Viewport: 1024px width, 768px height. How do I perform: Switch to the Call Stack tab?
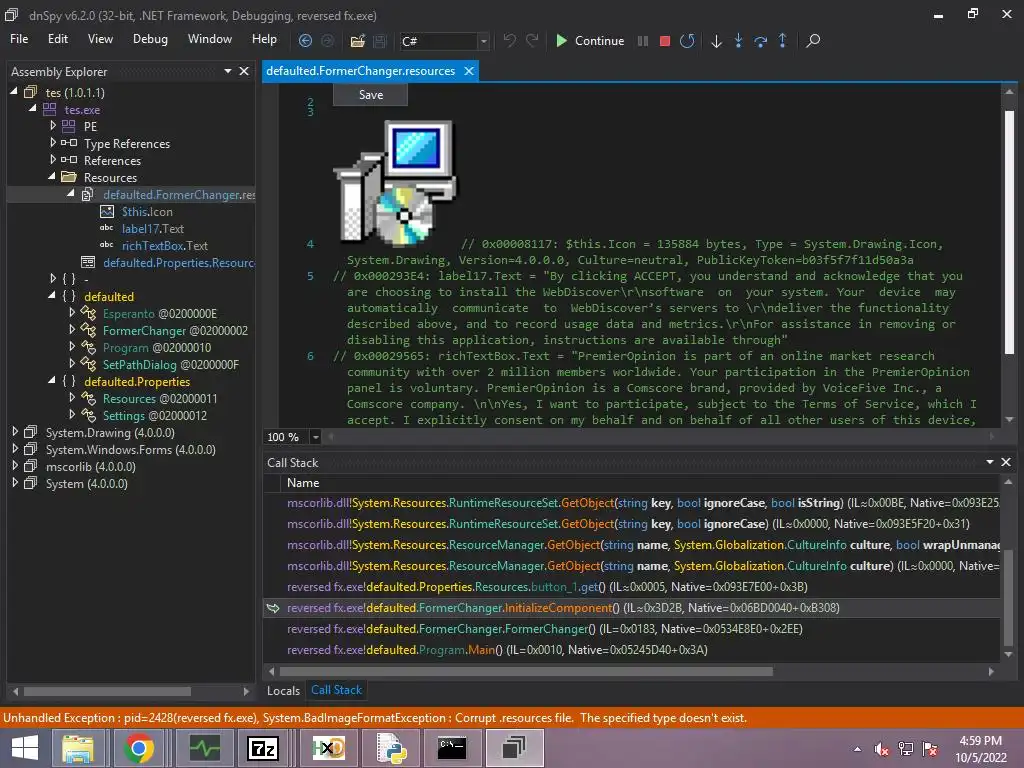[x=336, y=690]
